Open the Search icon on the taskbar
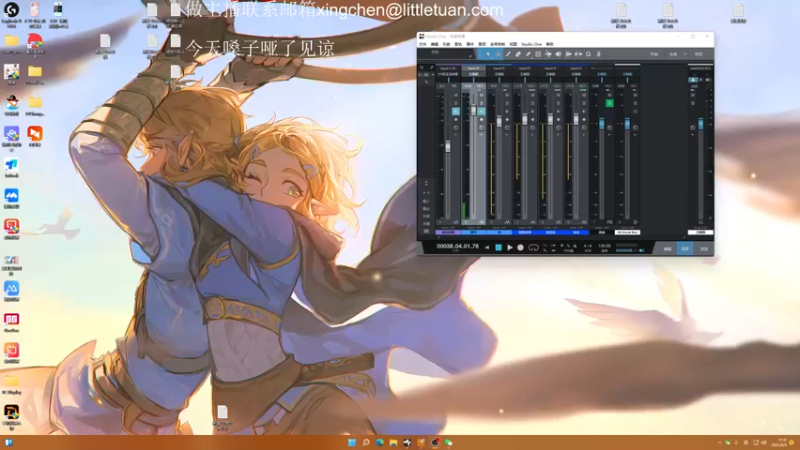Viewport: 800px width, 450px height. (x=366, y=442)
